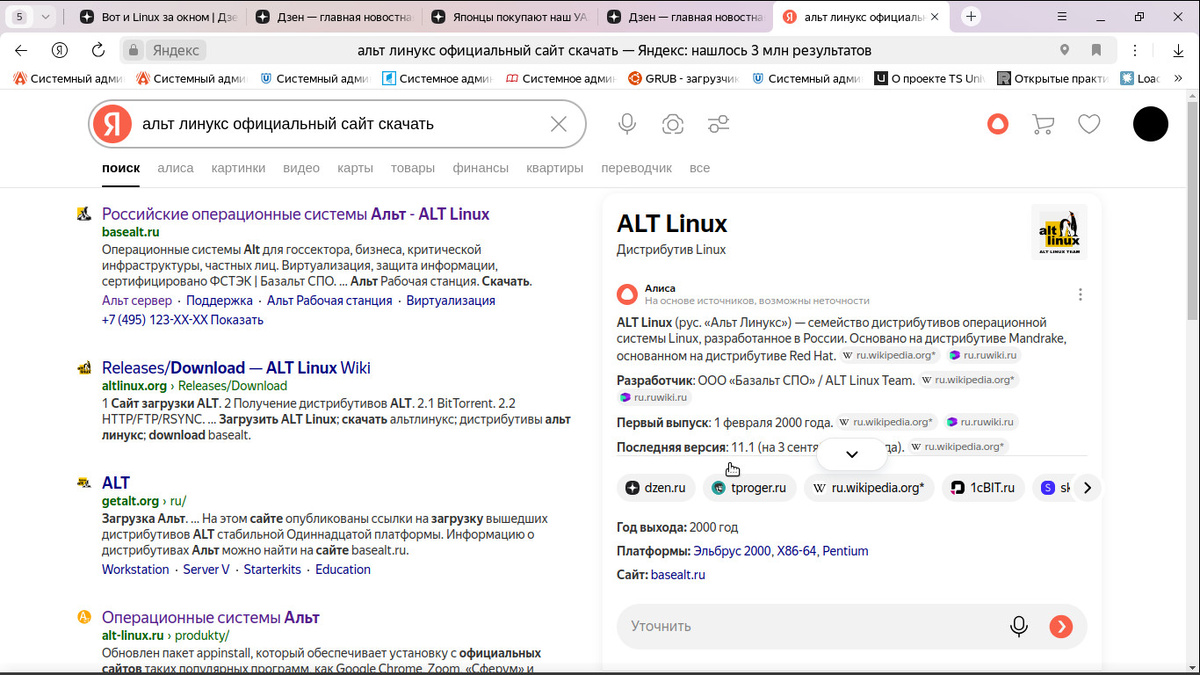Viewport: 1200px width, 675px height.
Task: Open 'Российские операционные системы Альт' result
Action: (296, 214)
